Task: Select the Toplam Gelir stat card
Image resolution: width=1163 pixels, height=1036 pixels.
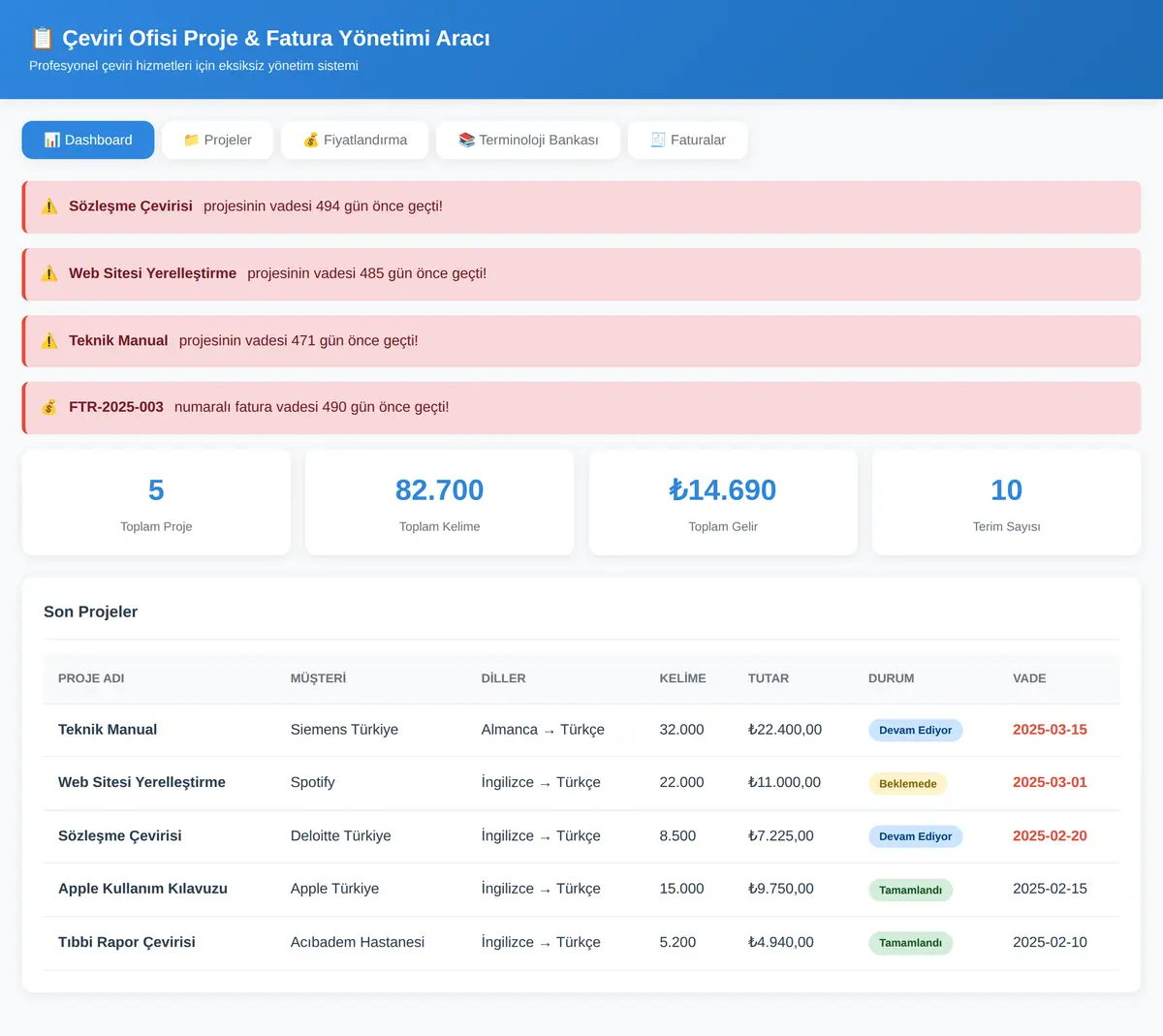Action: pyautogui.click(x=723, y=502)
